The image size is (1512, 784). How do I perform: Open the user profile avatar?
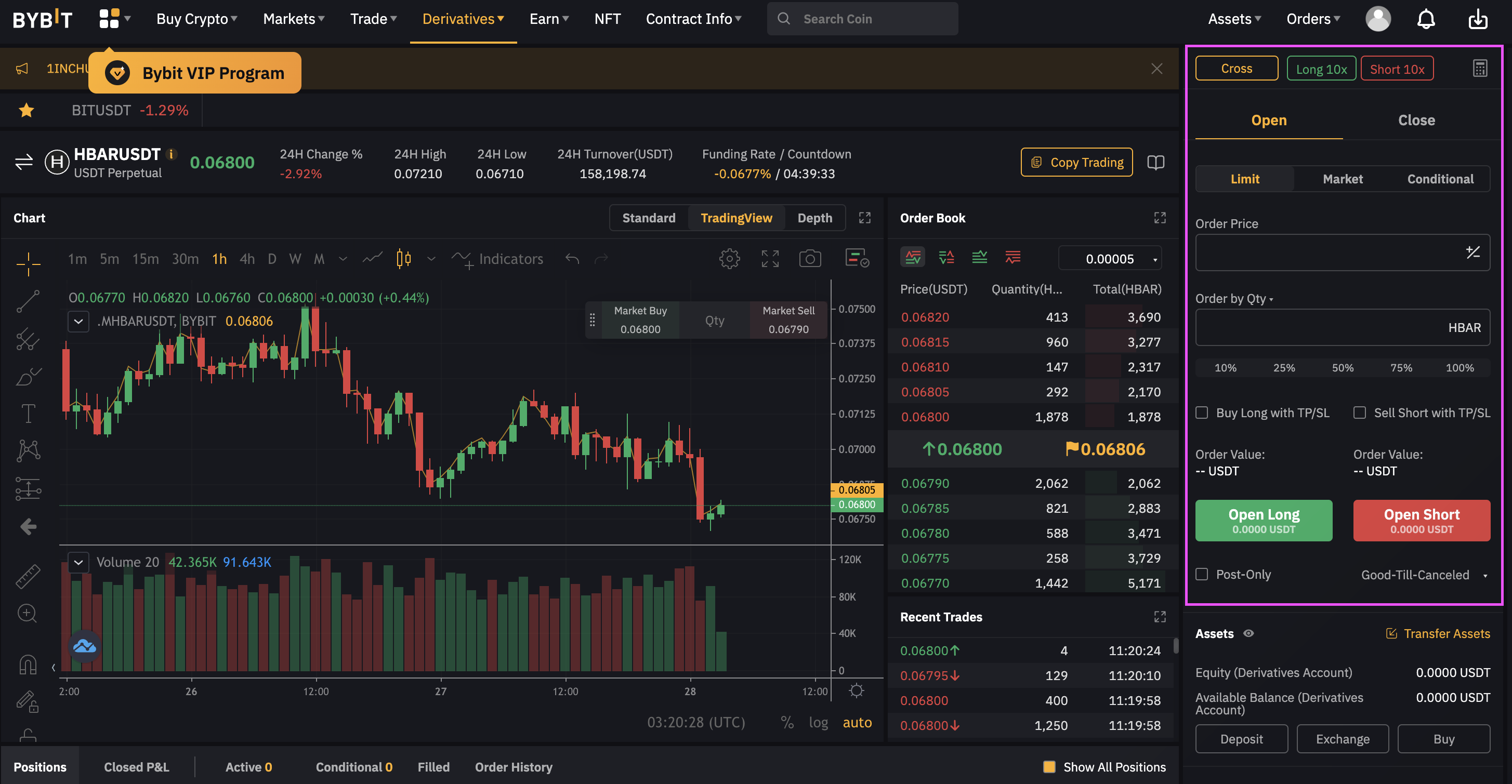(x=1378, y=19)
